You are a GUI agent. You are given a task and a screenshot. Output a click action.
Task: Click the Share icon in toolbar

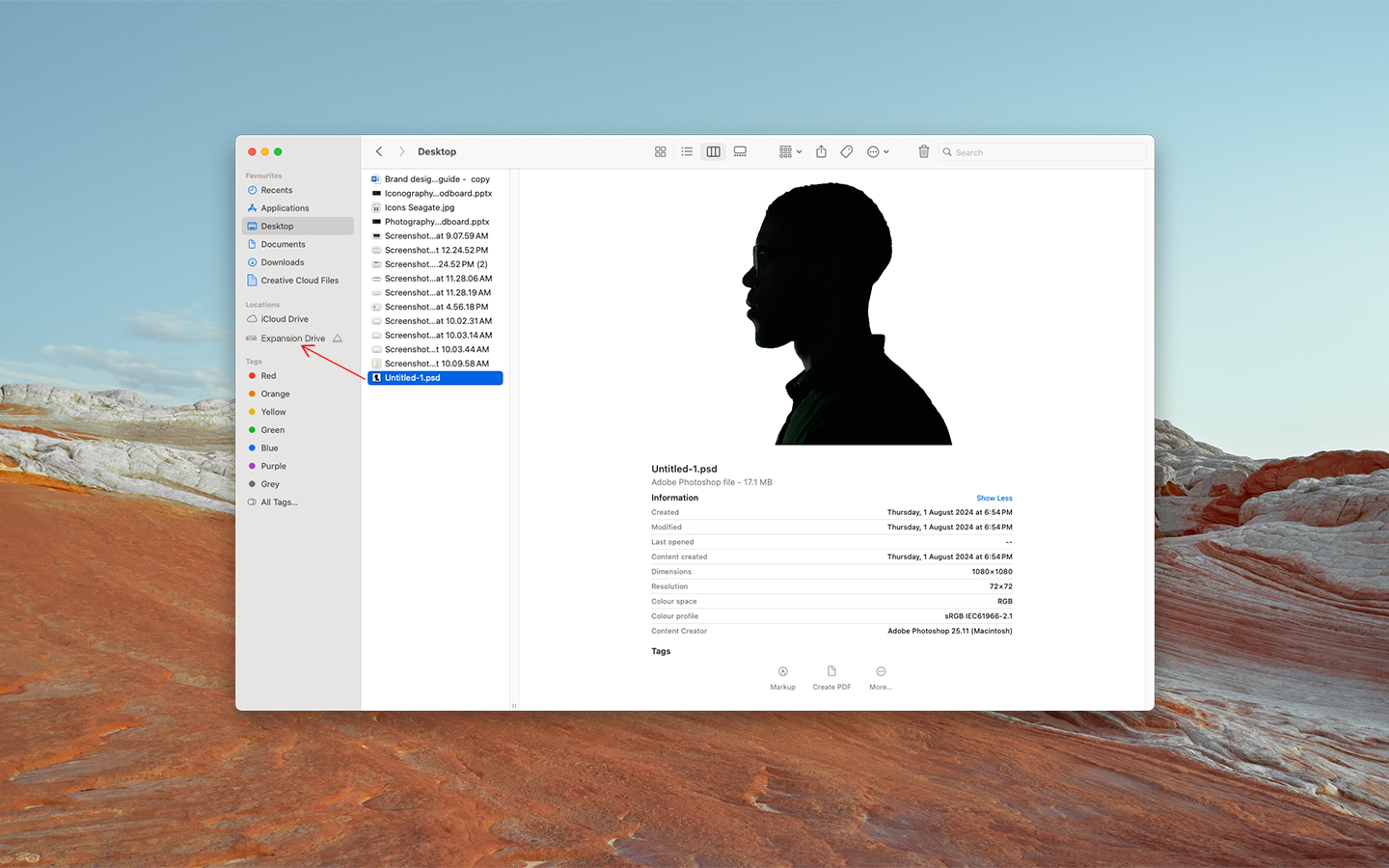point(821,152)
